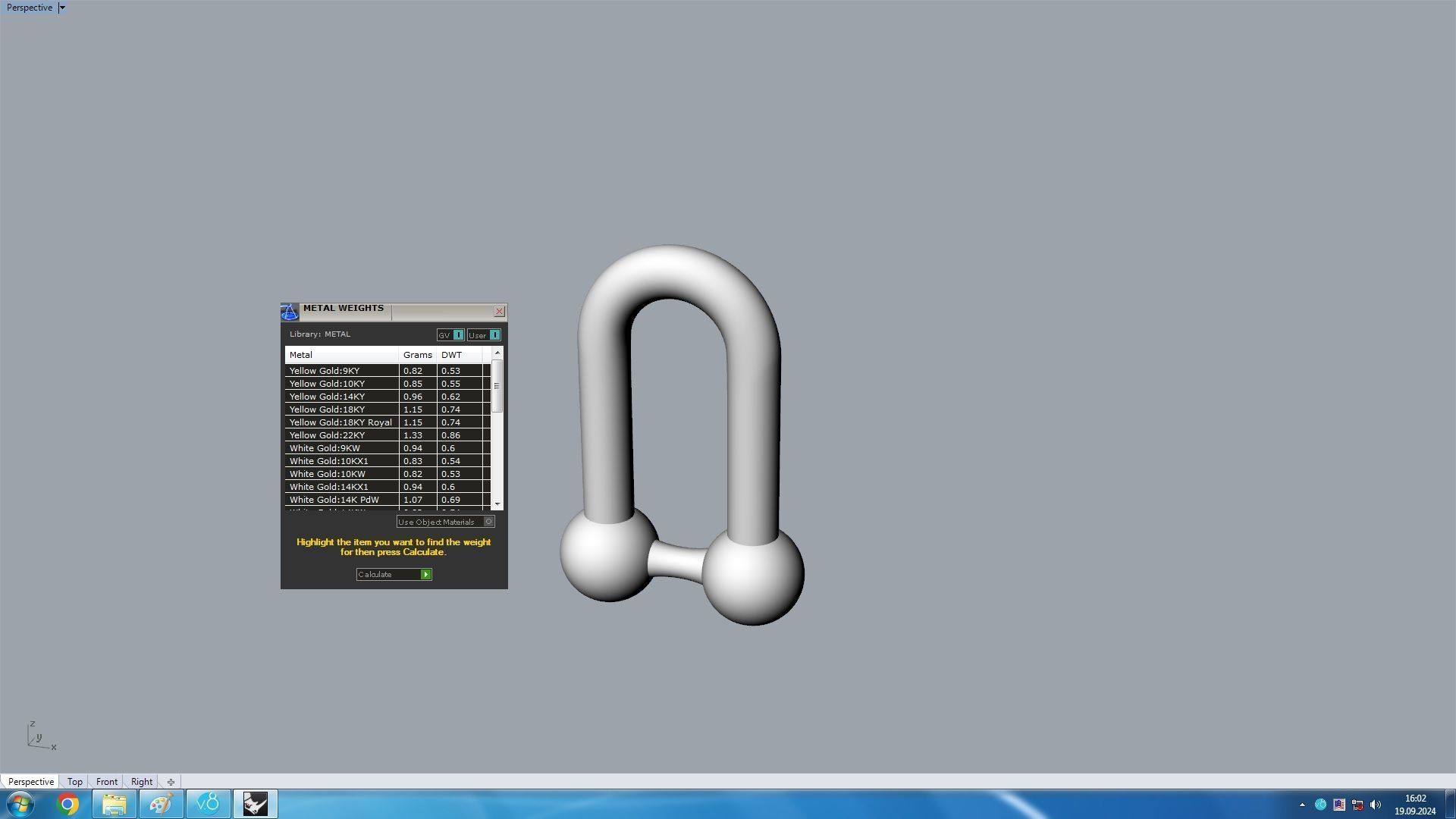The height and width of the screenshot is (819, 1456).
Task: Click the volume speaker tray icon
Action: 1376,805
